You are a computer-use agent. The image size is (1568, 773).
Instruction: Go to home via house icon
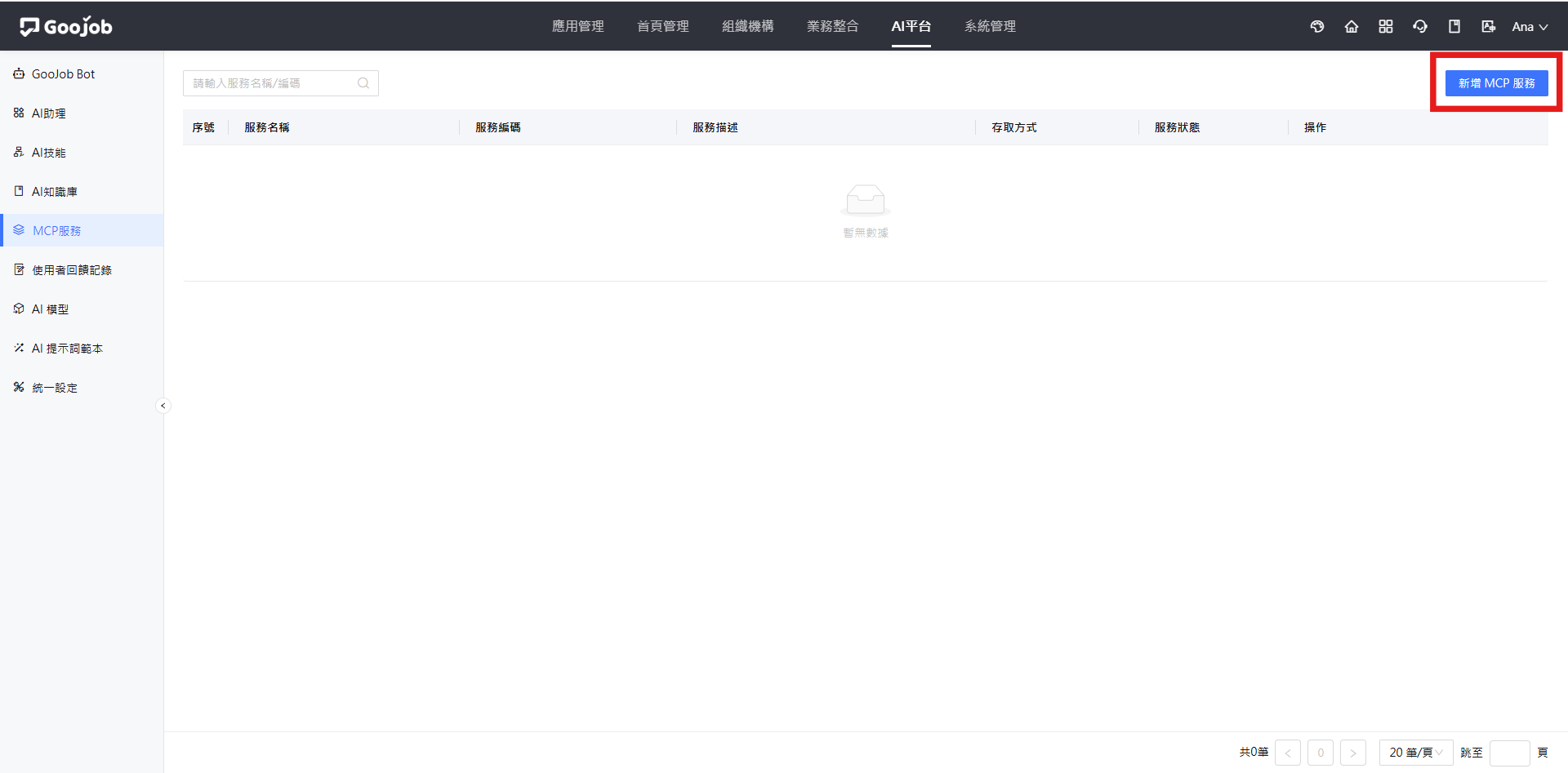tap(1352, 27)
